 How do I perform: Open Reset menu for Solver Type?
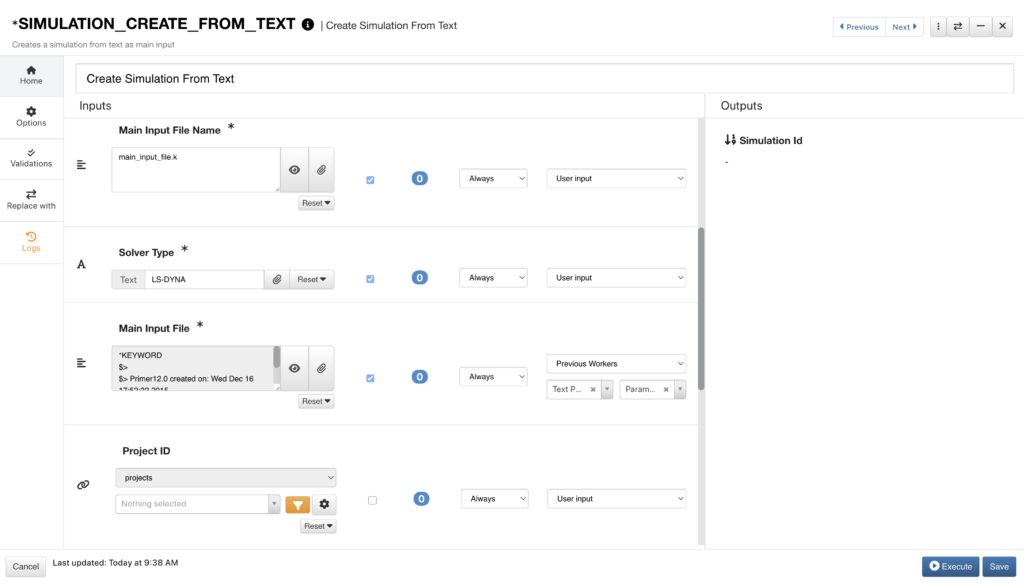coord(312,279)
